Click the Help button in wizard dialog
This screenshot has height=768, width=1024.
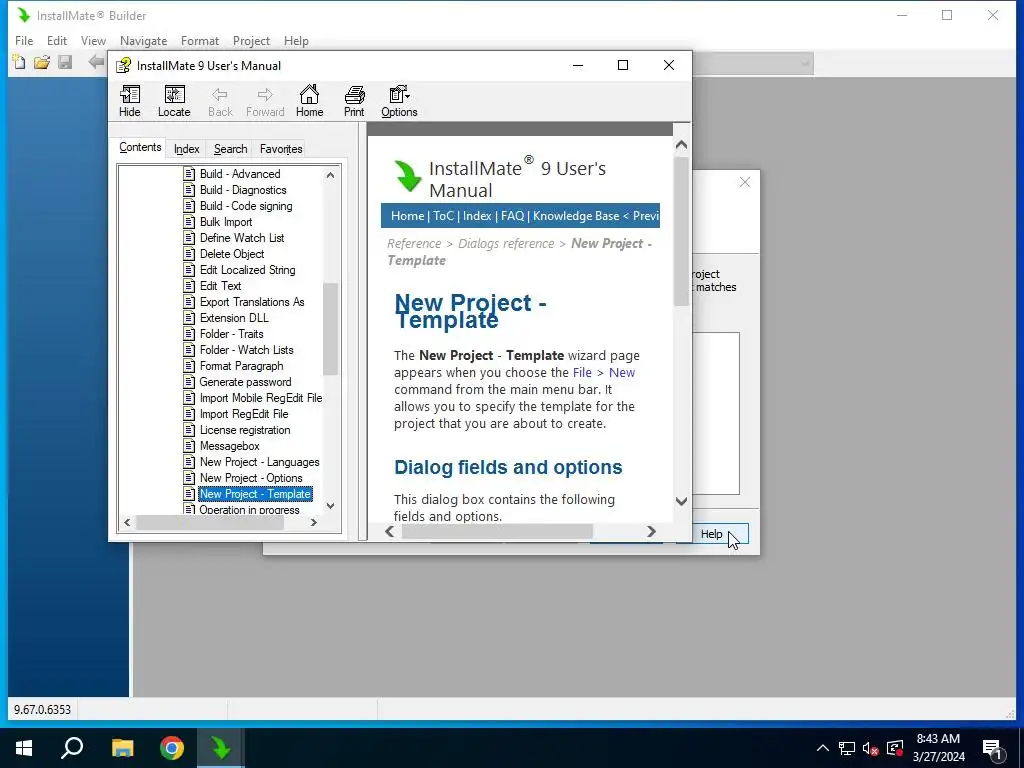(x=720, y=534)
